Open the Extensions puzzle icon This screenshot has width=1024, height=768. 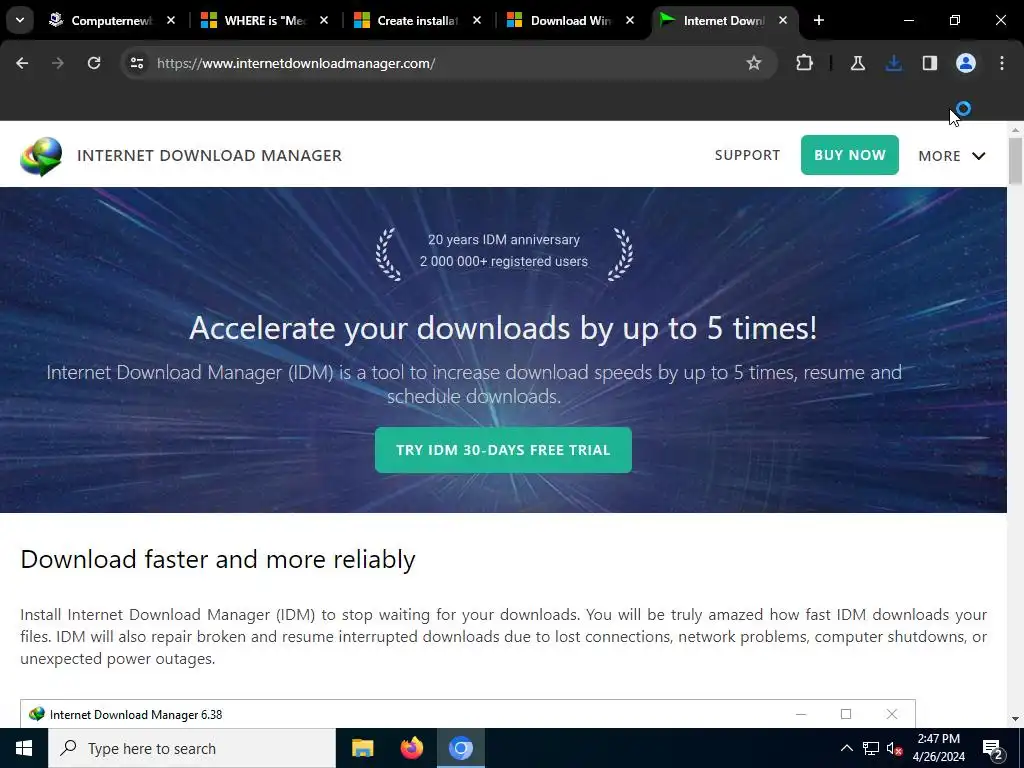pyautogui.click(x=805, y=63)
